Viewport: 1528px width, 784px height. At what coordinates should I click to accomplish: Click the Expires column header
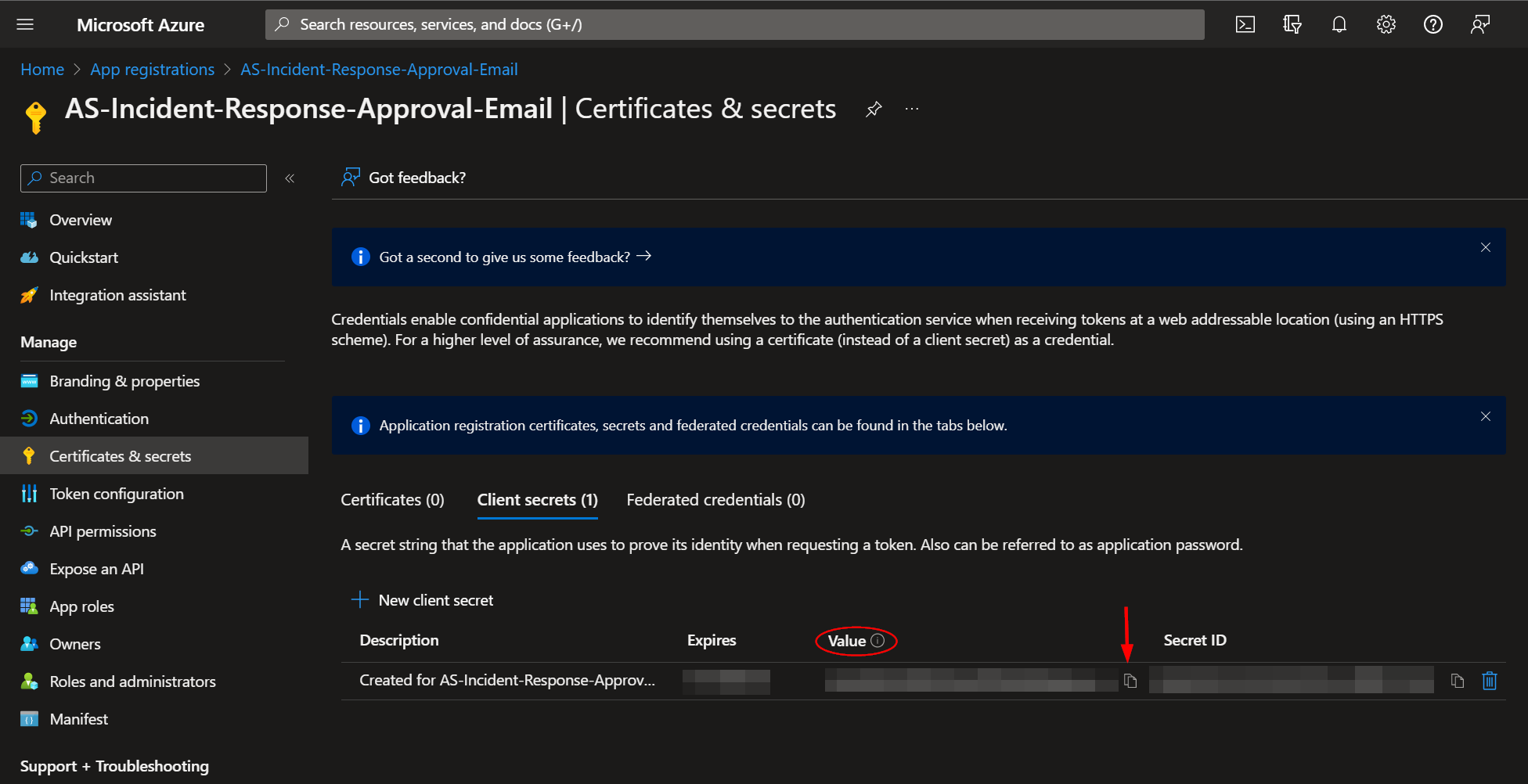[x=712, y=641]
